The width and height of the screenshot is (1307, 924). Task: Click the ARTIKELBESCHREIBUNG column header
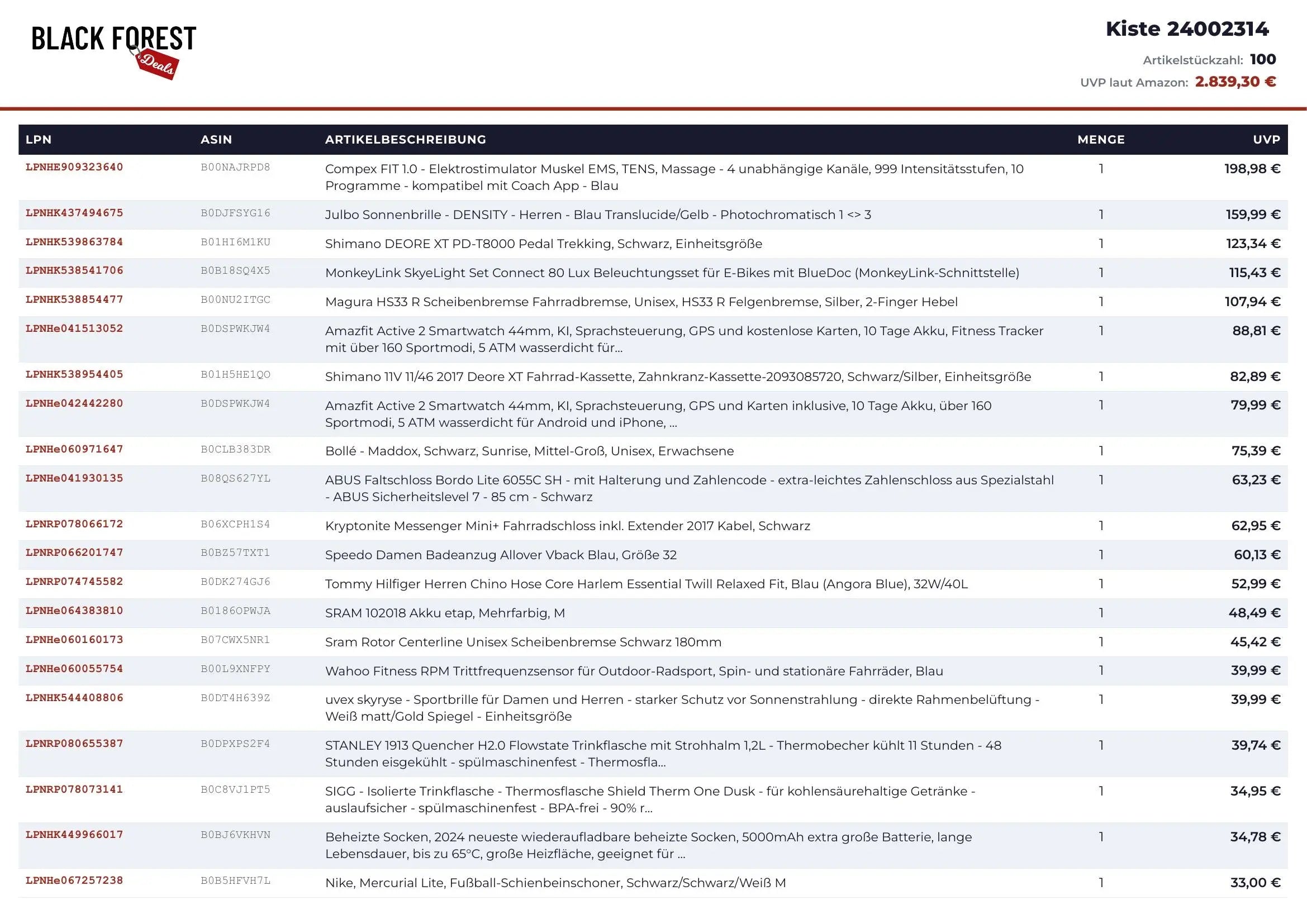pos(405,140)
